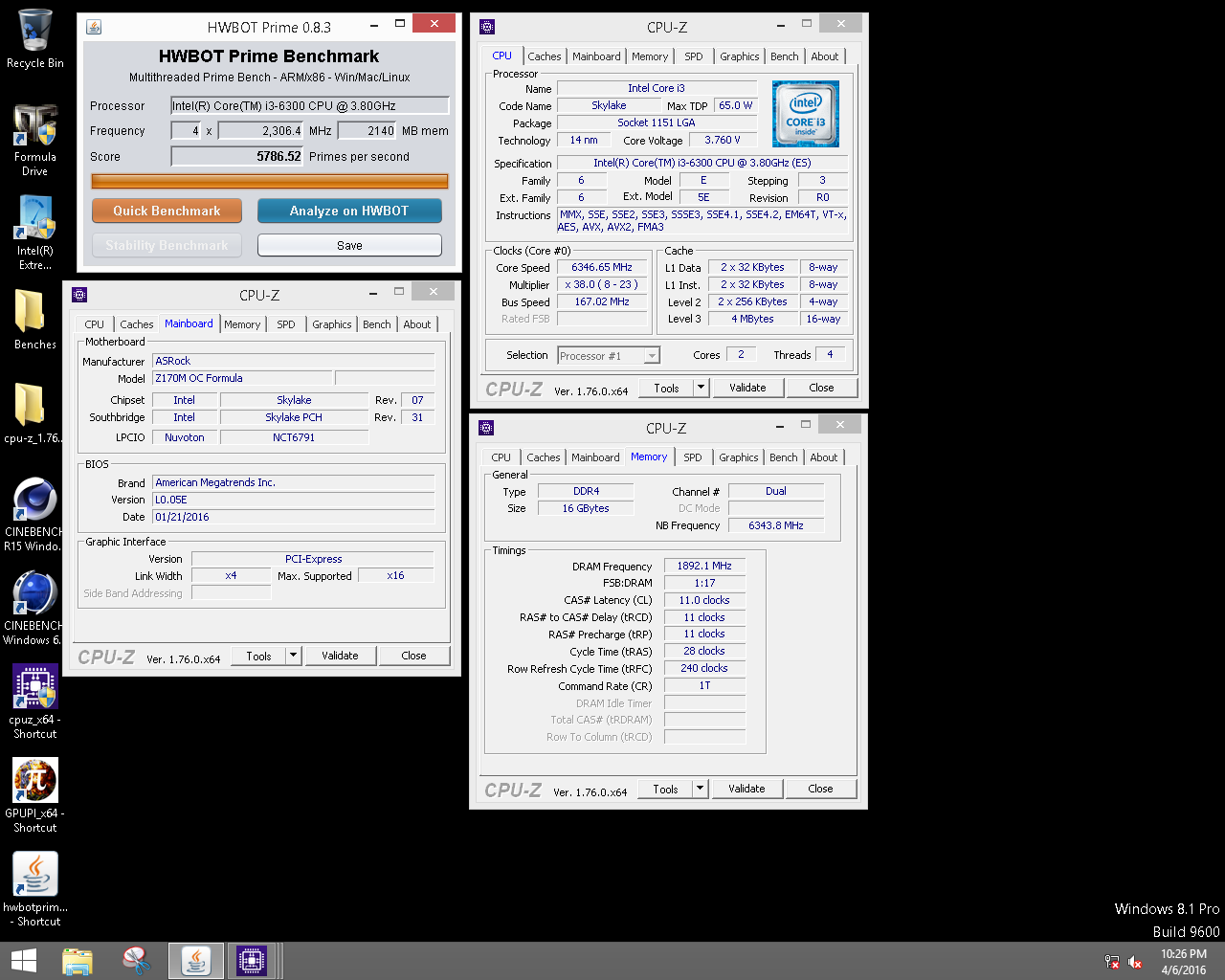Click Validate in the Mainboard window
This screenshot has width=1225, height=980.
340,656
